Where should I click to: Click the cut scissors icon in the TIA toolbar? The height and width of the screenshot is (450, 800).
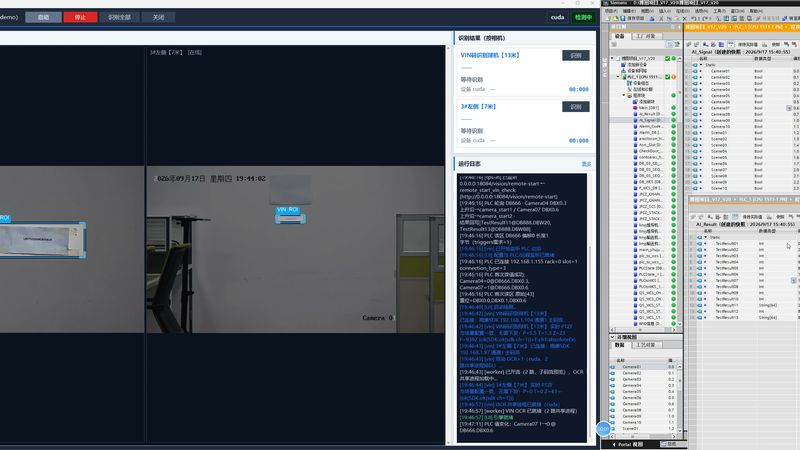[661, 18]
